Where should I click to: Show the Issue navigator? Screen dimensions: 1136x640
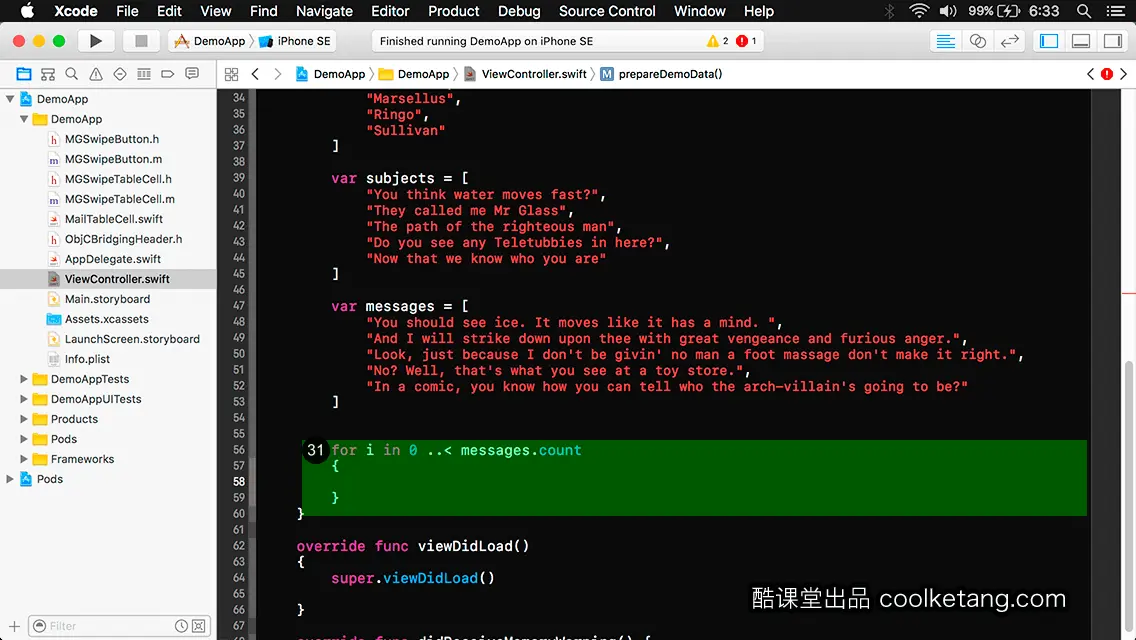96,74
